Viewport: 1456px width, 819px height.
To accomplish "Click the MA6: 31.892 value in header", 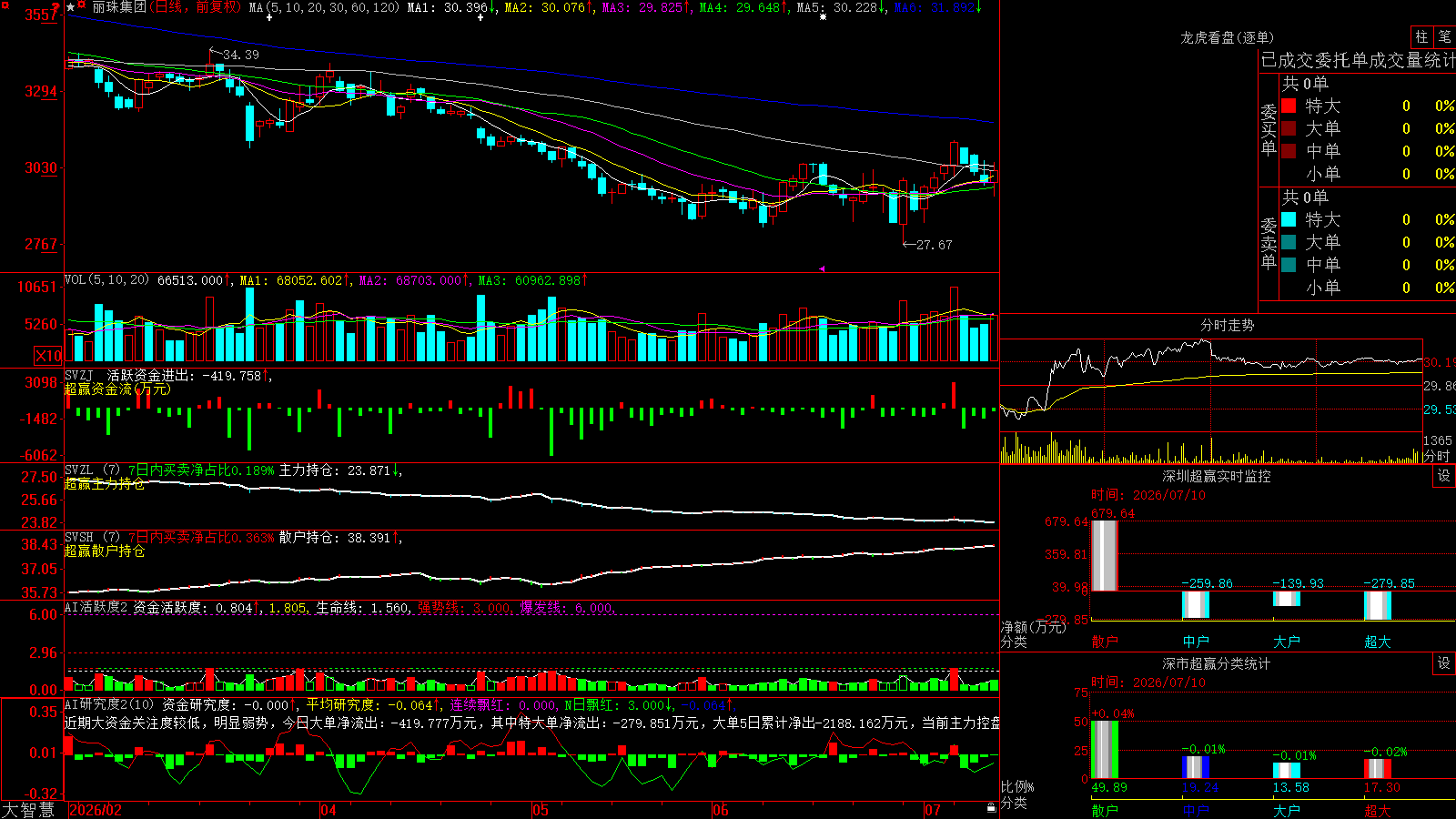I will (x=934, y=7).
